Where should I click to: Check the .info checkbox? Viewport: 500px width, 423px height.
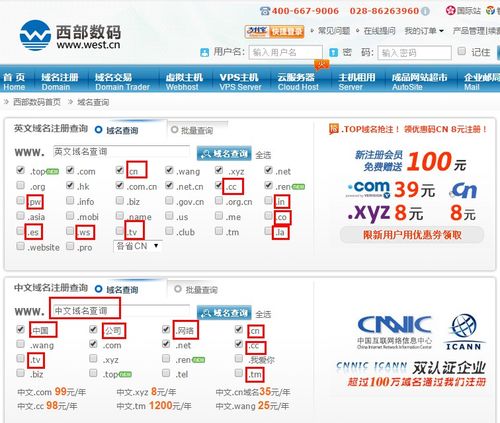(x=70, y=200)
